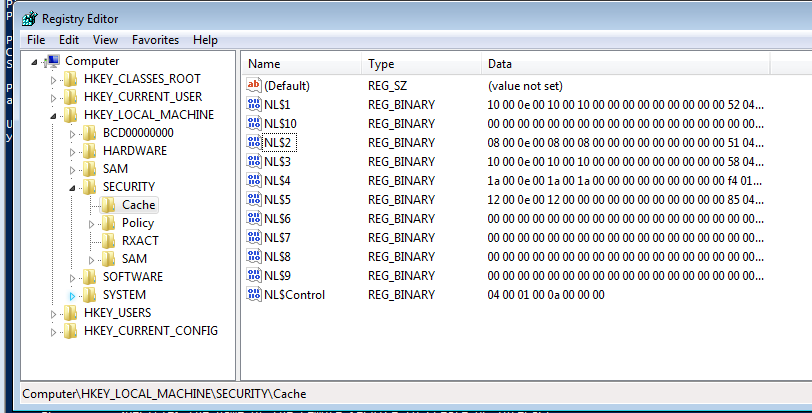The image size is (812, 413).
Task: Click the NL$6 binary value icon
Action: tap(254, 218)
